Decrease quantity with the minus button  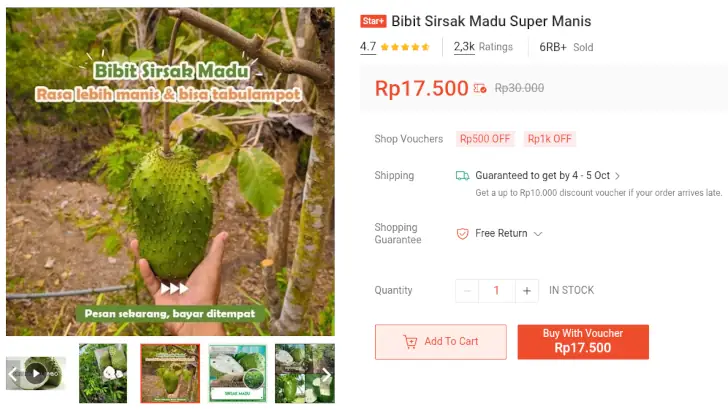point(467,291)
